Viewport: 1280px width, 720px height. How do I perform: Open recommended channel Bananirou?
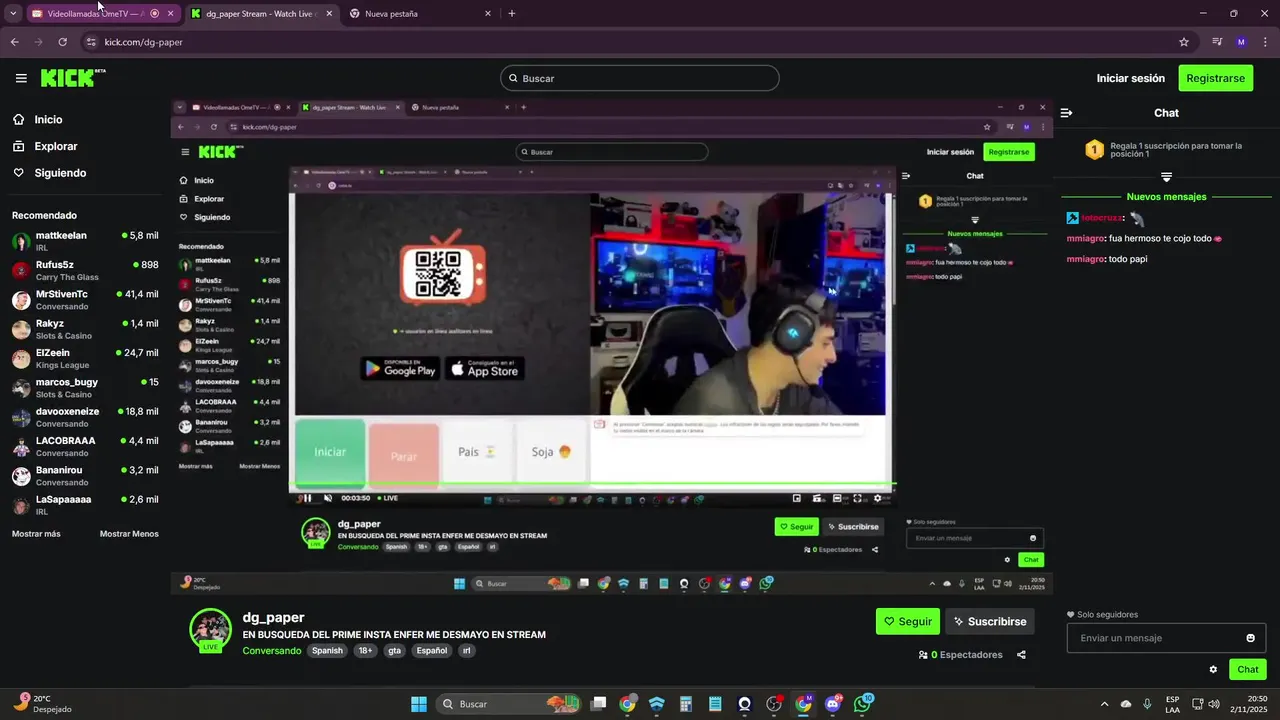(85, 475)
